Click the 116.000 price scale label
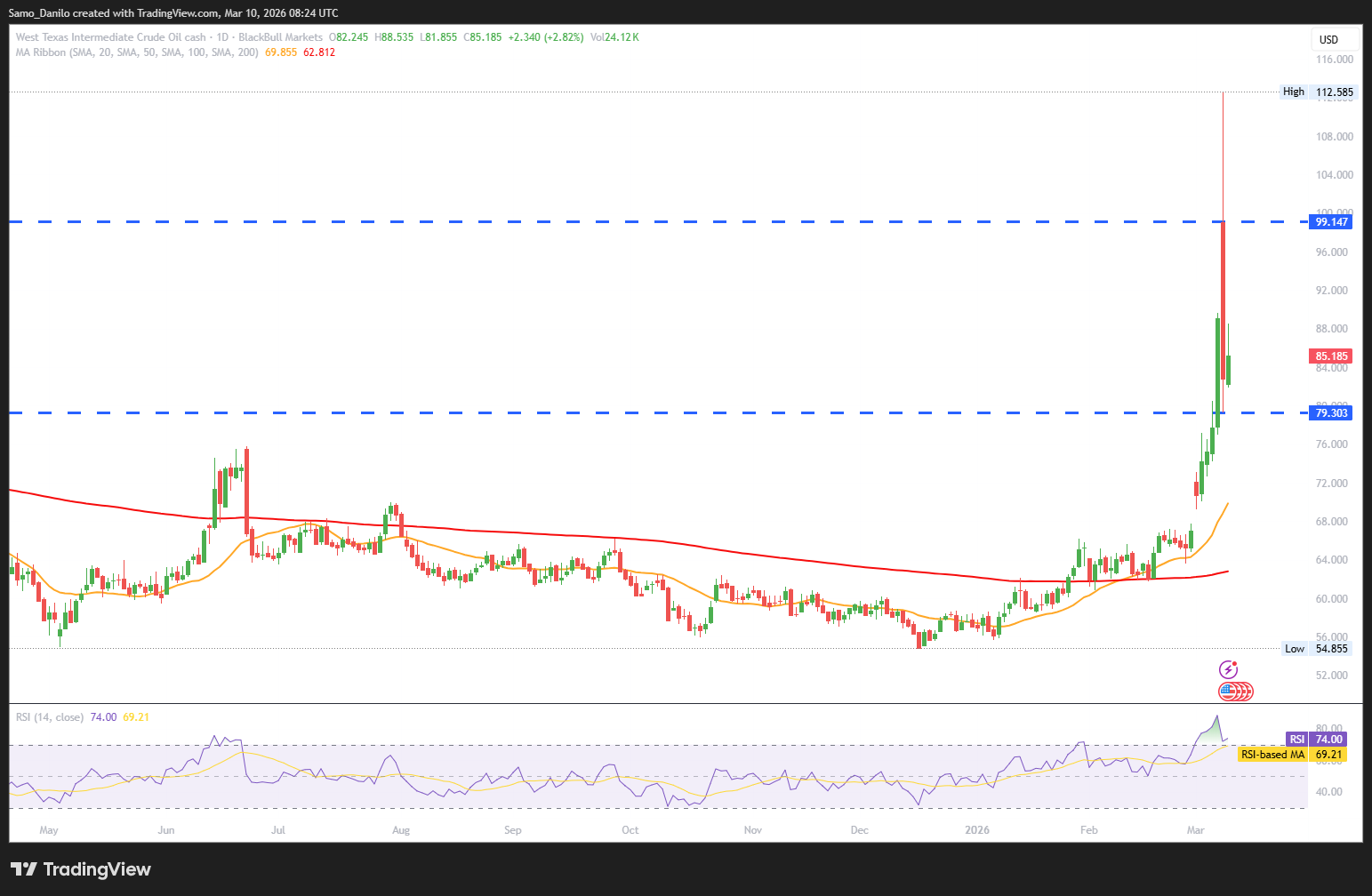1372x896 pixels. [1334, 60]
